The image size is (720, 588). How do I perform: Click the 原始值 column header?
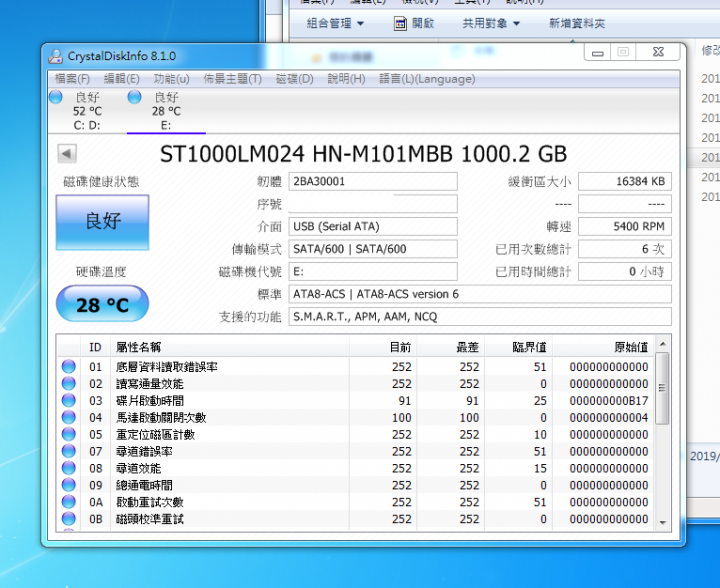point(603,347)
